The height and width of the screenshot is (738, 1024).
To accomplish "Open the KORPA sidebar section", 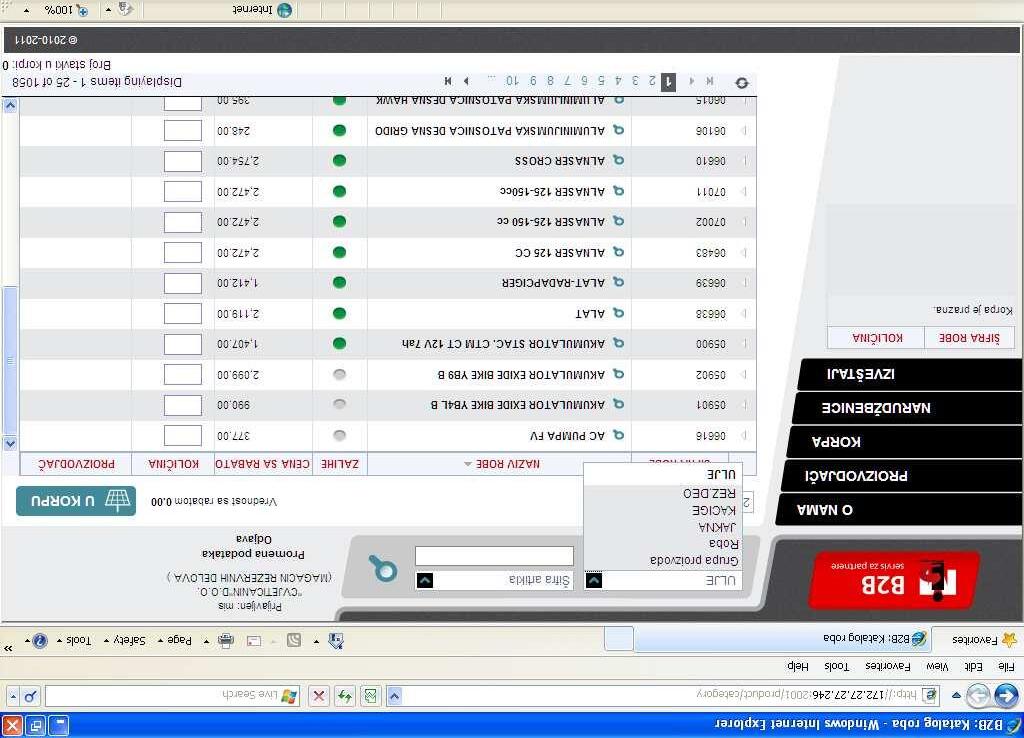I will 904,442.
